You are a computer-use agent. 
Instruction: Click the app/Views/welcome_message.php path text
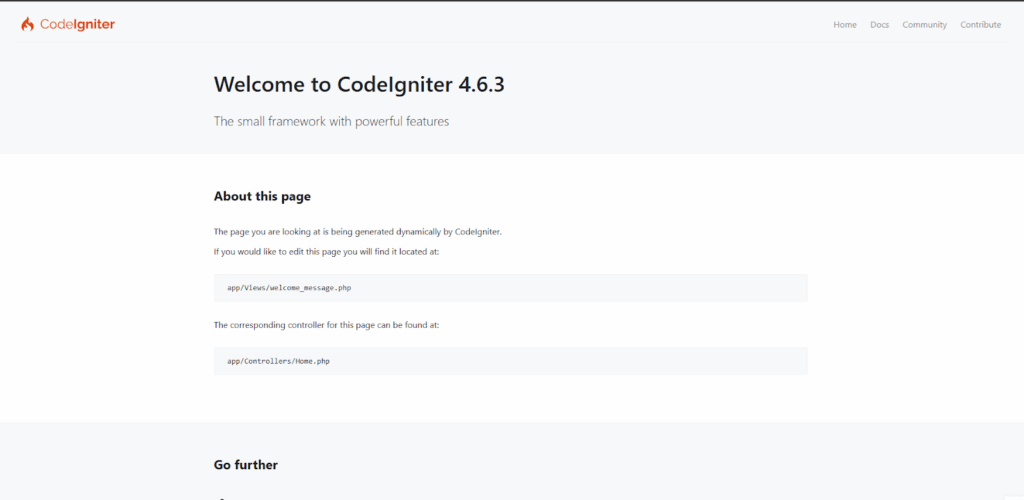[x=289, y=288]
